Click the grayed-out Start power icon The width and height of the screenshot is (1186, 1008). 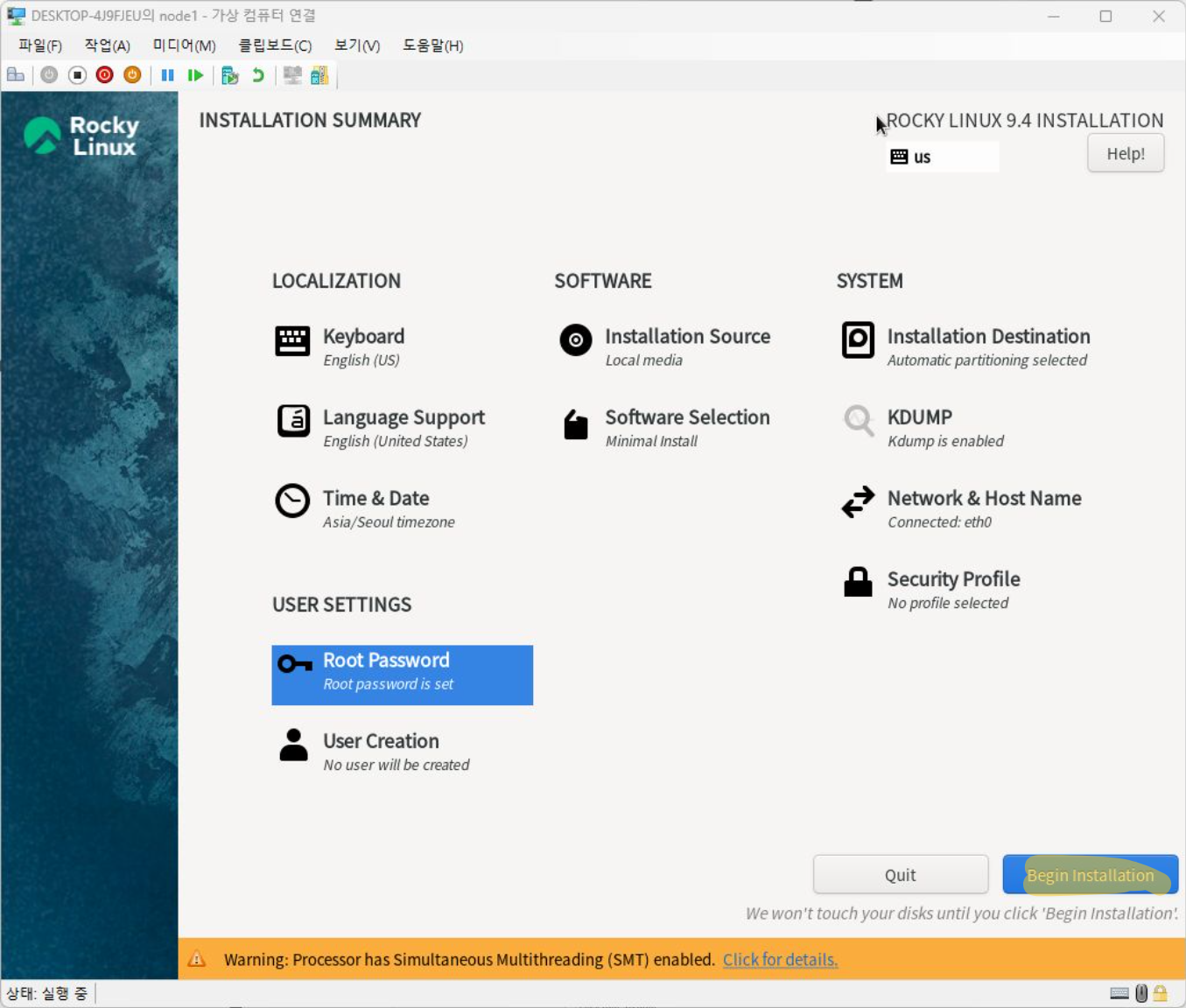[49, 75]
